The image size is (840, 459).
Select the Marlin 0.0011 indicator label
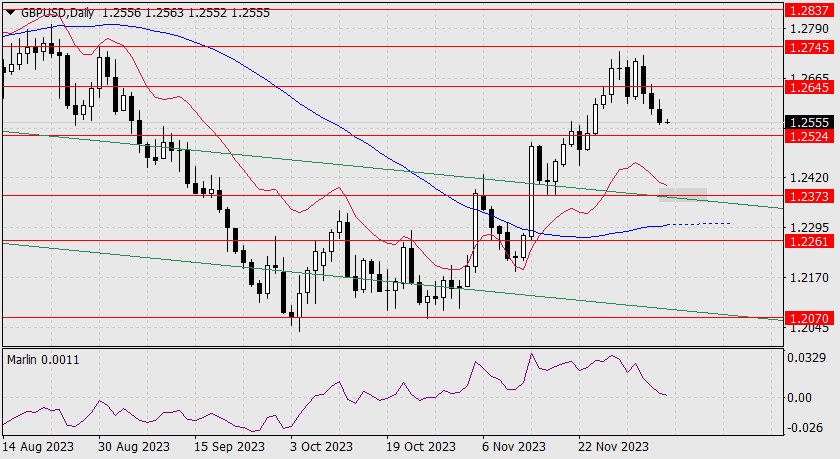pyautogui.click(x=43, y=360)
